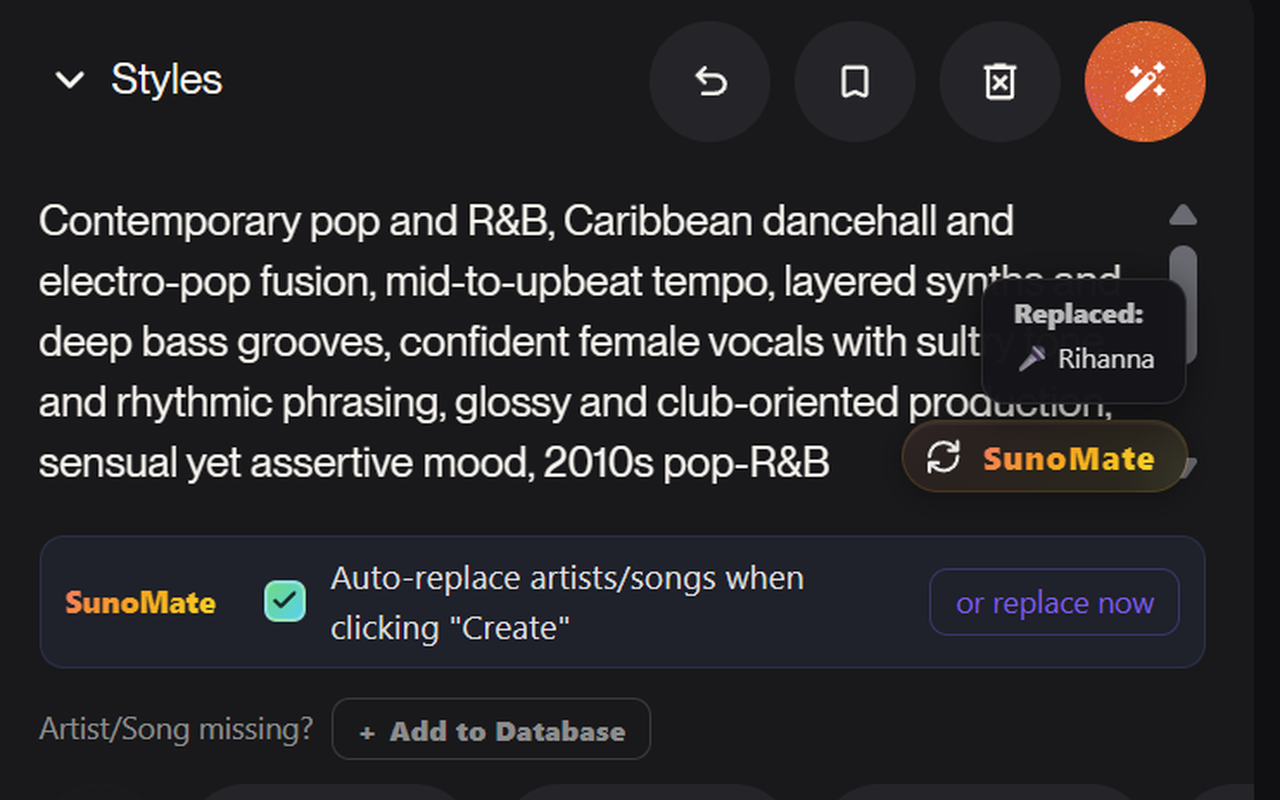Click the SunoMate logo in the options bar

(140, 603)
